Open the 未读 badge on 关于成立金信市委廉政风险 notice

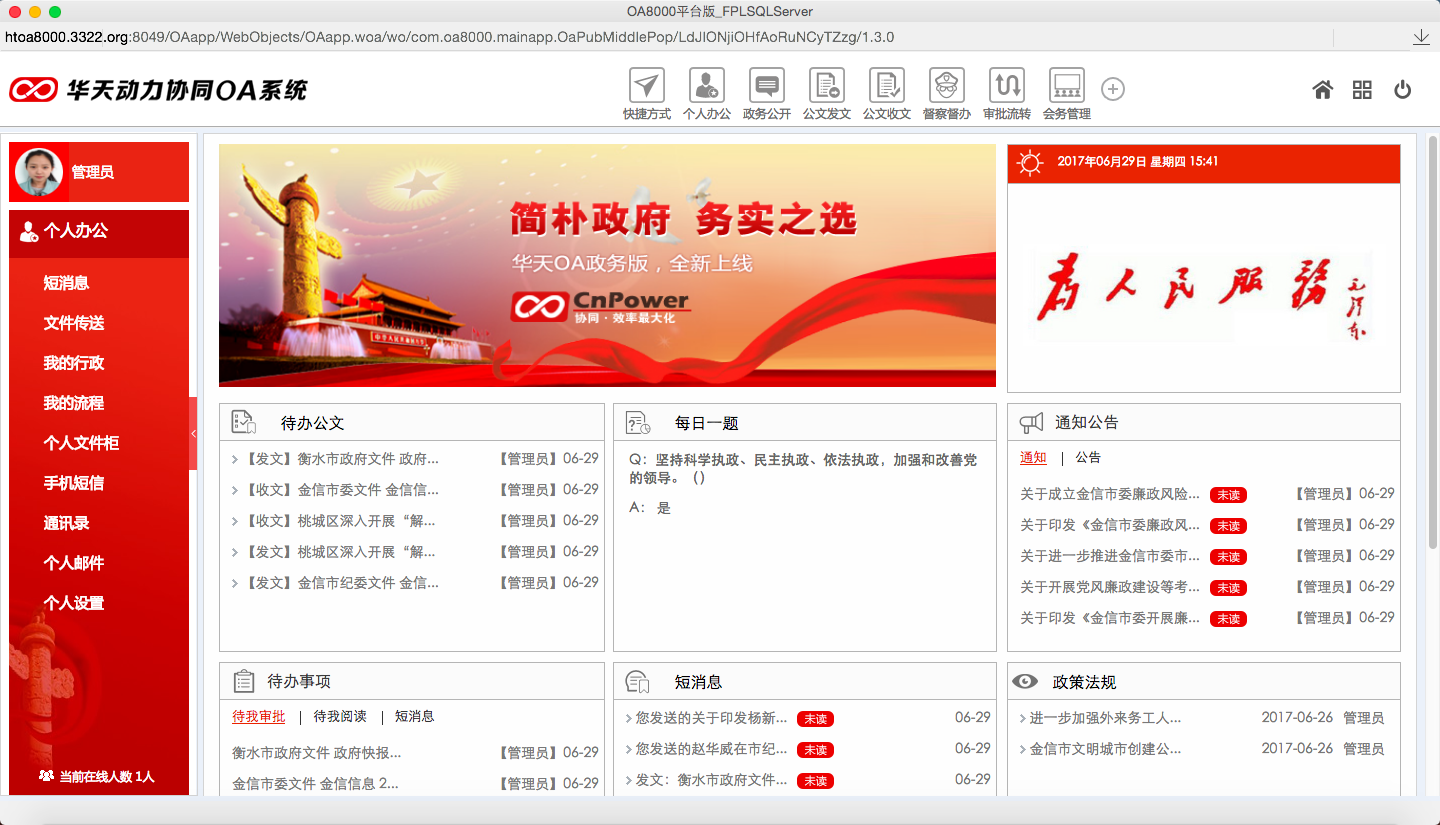(1227, 494)
